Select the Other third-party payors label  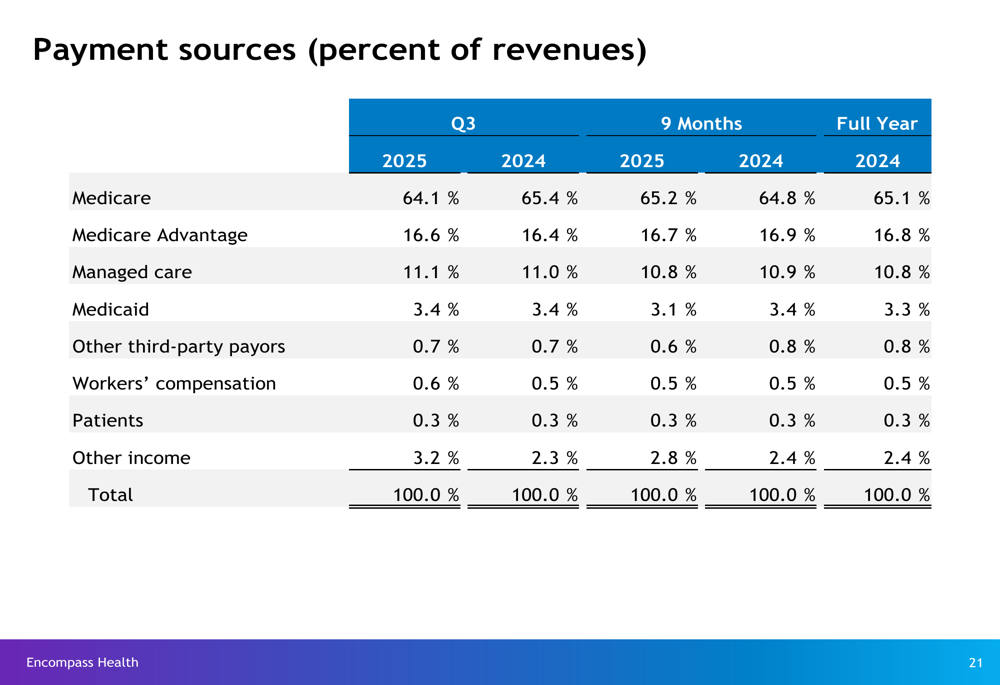point(179,347)
